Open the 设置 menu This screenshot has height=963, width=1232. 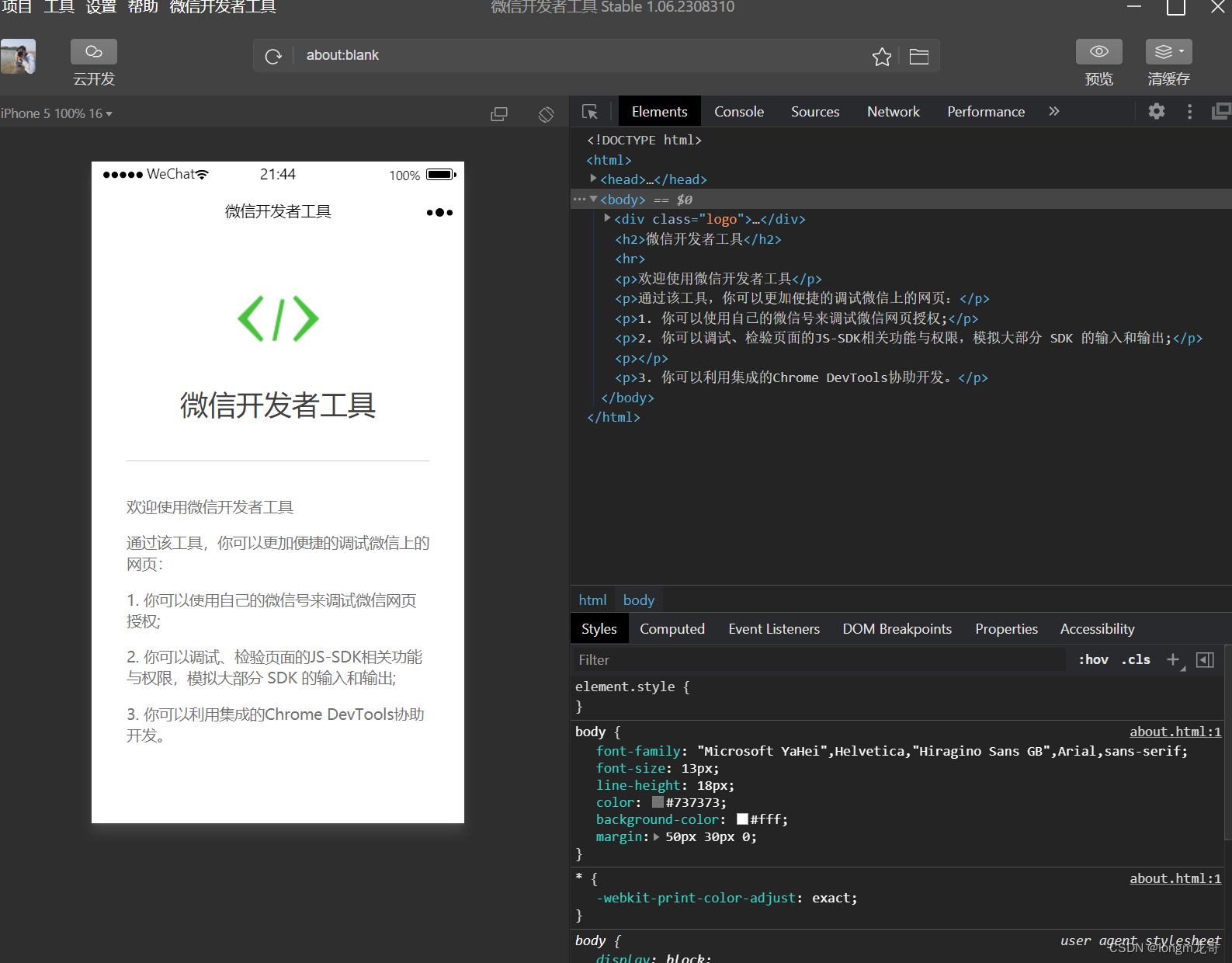[101, 7]
